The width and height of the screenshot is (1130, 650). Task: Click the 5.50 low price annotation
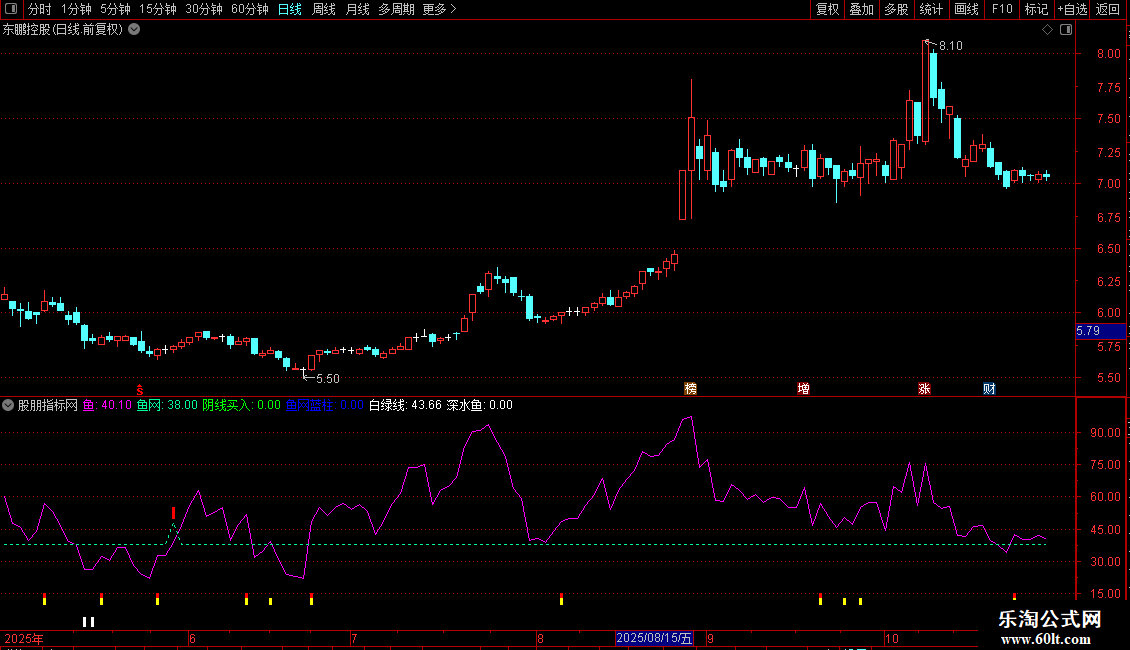tap(327, 378)
